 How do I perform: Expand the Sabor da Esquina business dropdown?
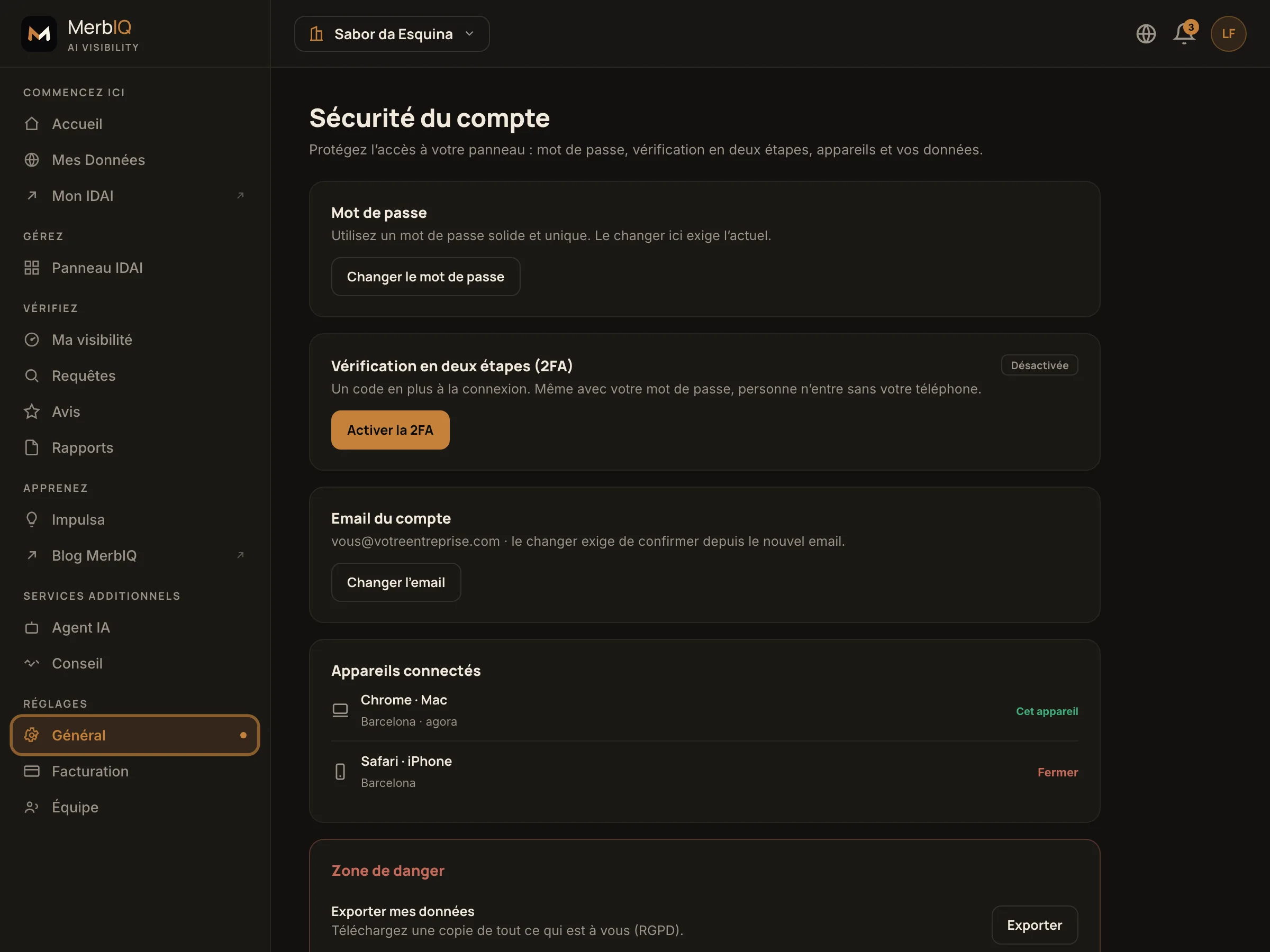pos(392,34)
